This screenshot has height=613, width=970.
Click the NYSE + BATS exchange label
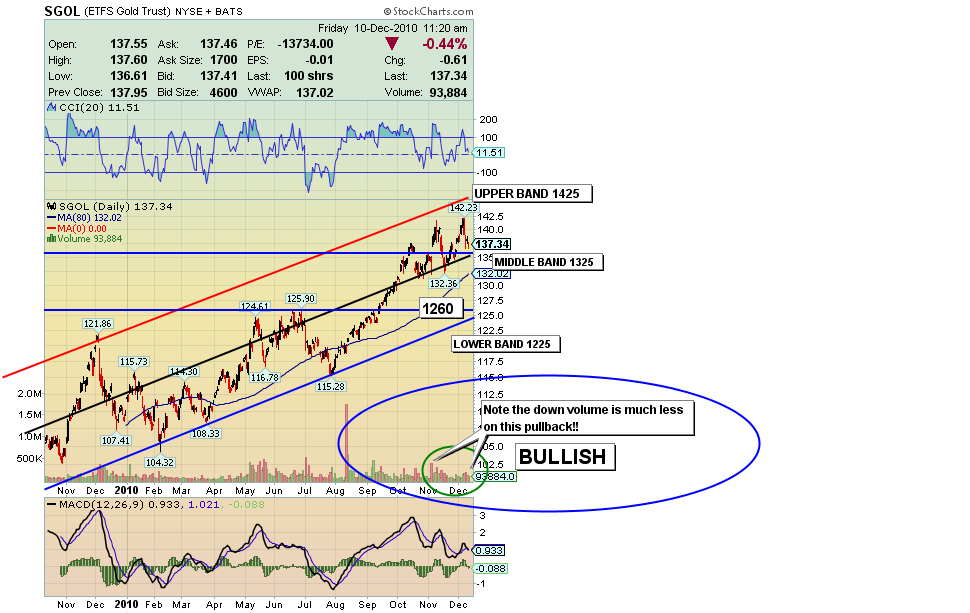click(x=208, y=11)
